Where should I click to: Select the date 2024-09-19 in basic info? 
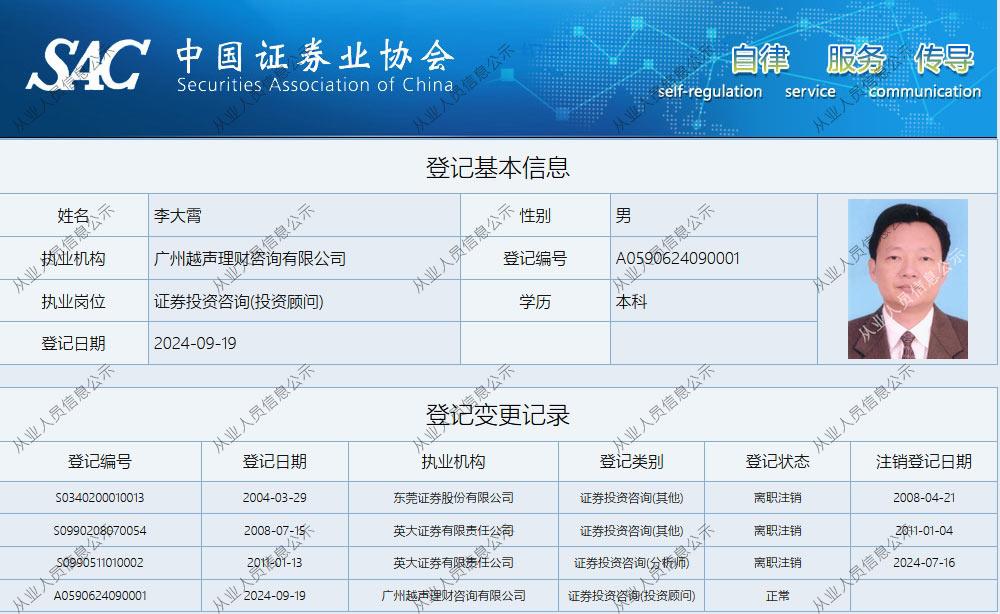point(195,343)
